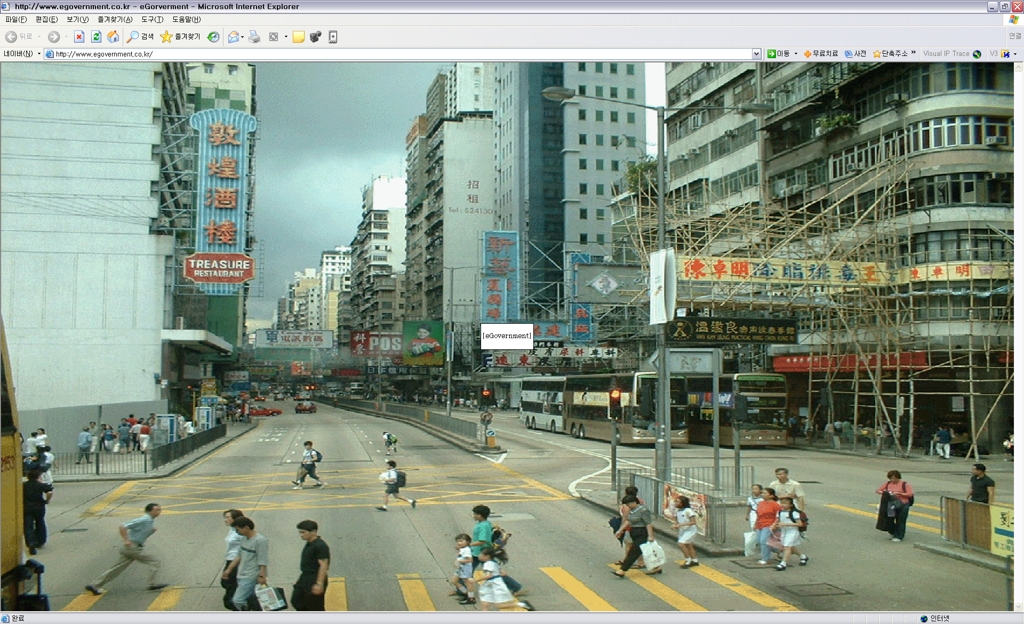
Task: Open the 파일(F) menu
Action: [x=16, y=19]
